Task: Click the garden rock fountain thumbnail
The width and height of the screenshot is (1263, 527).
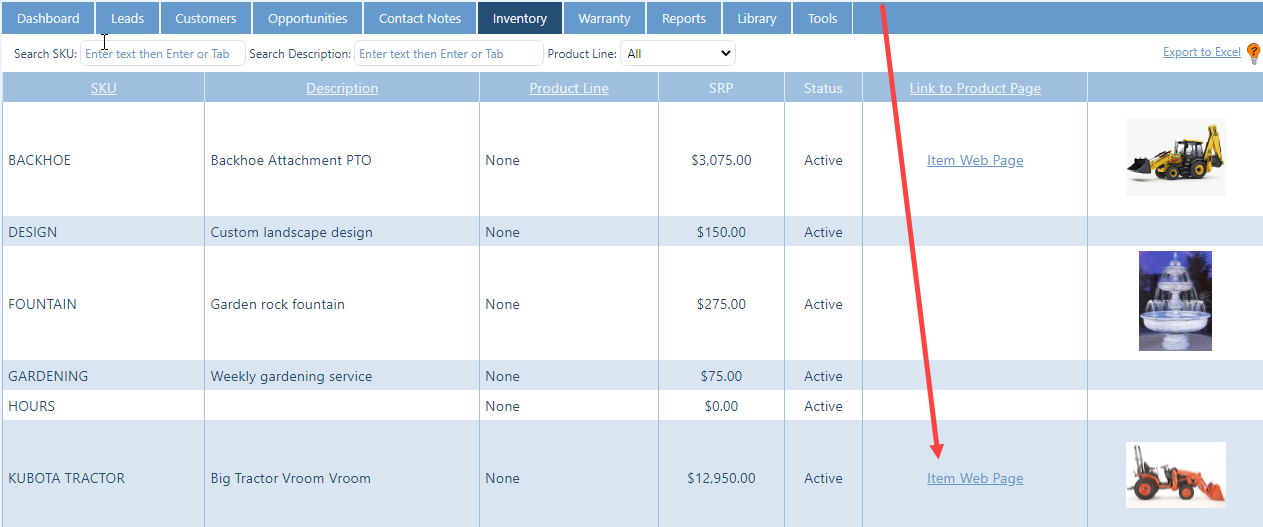Action: click(x=1175, y=301)
